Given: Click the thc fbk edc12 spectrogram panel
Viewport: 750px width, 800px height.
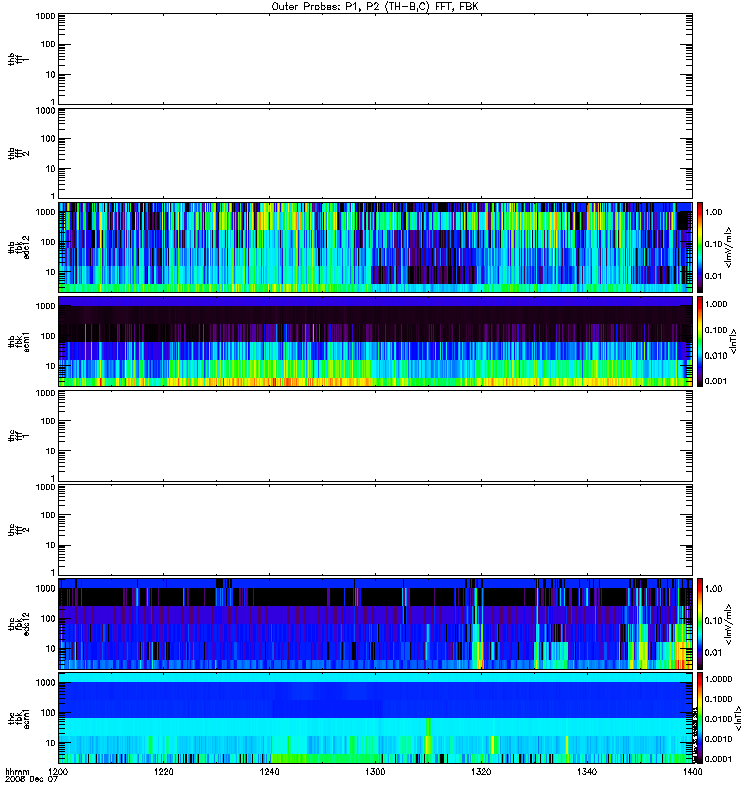Looking at the screenshot, I should coord(375,624).
